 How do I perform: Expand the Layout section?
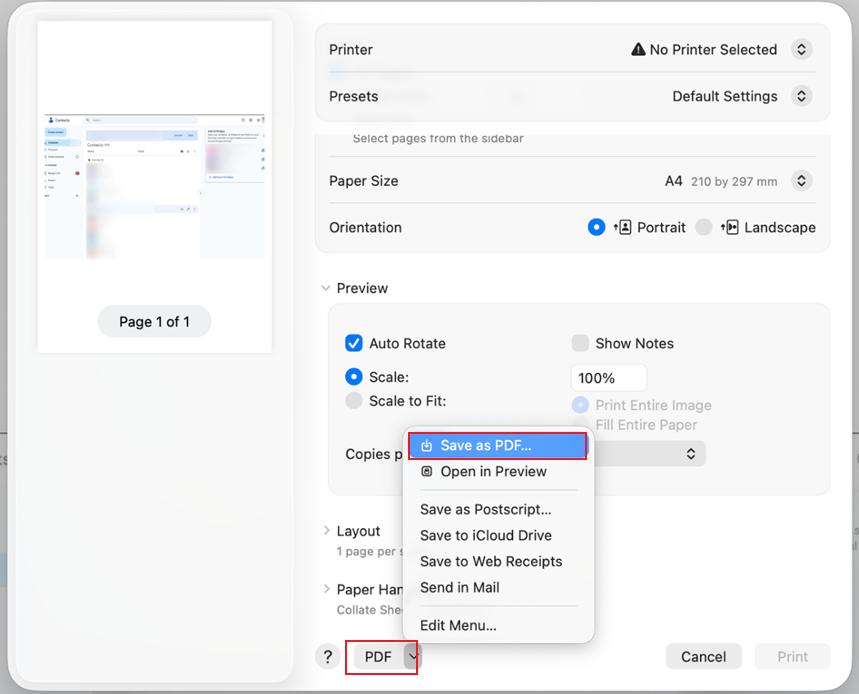327,531
